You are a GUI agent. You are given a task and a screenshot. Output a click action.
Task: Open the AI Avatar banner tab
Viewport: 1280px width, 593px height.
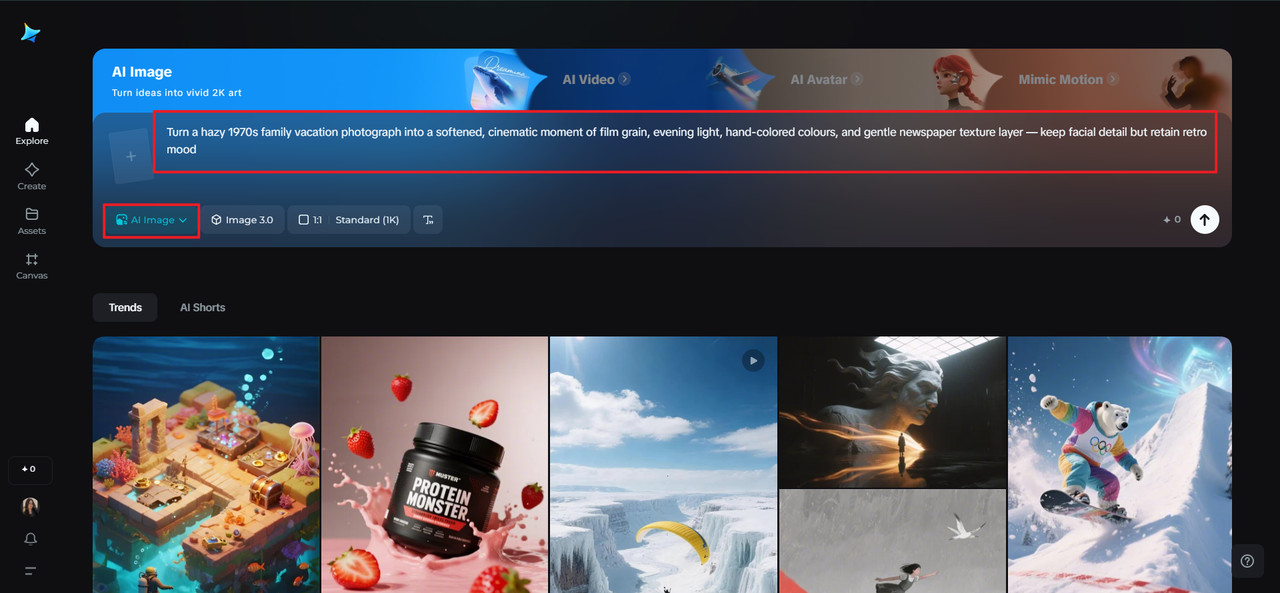[x=825, y=80]
